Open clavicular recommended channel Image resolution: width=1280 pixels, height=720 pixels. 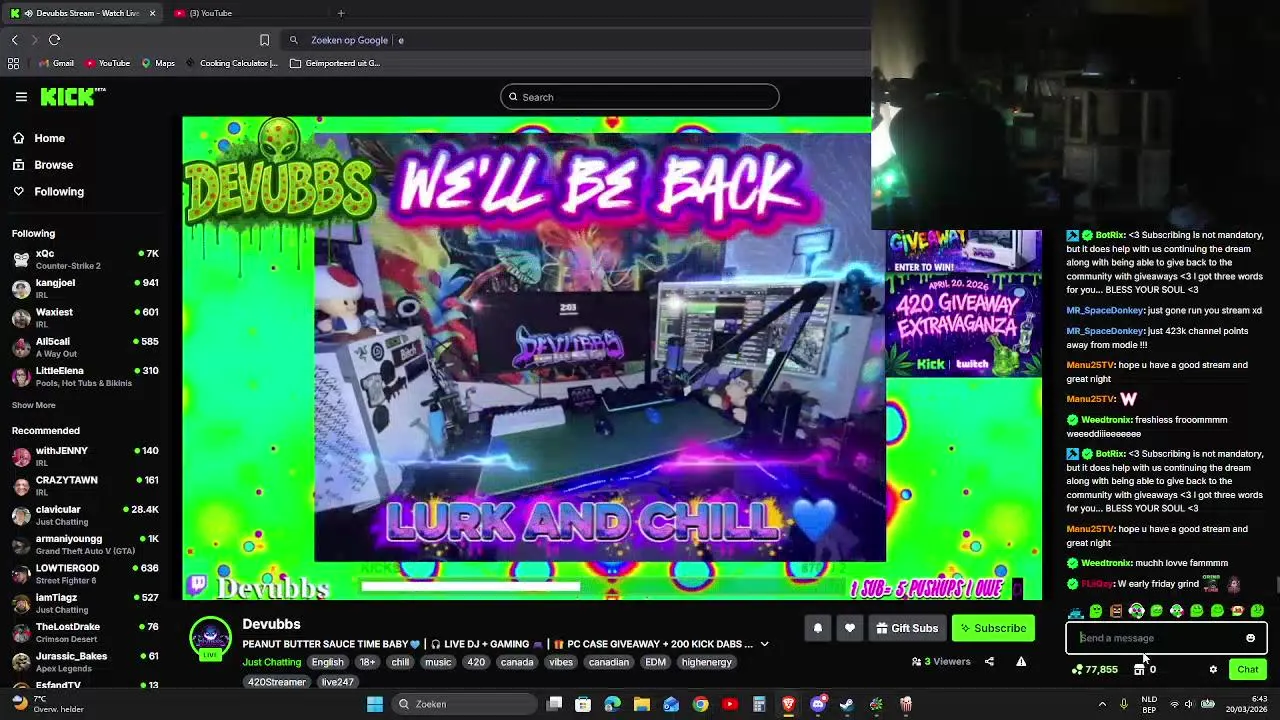coord(85,515)
